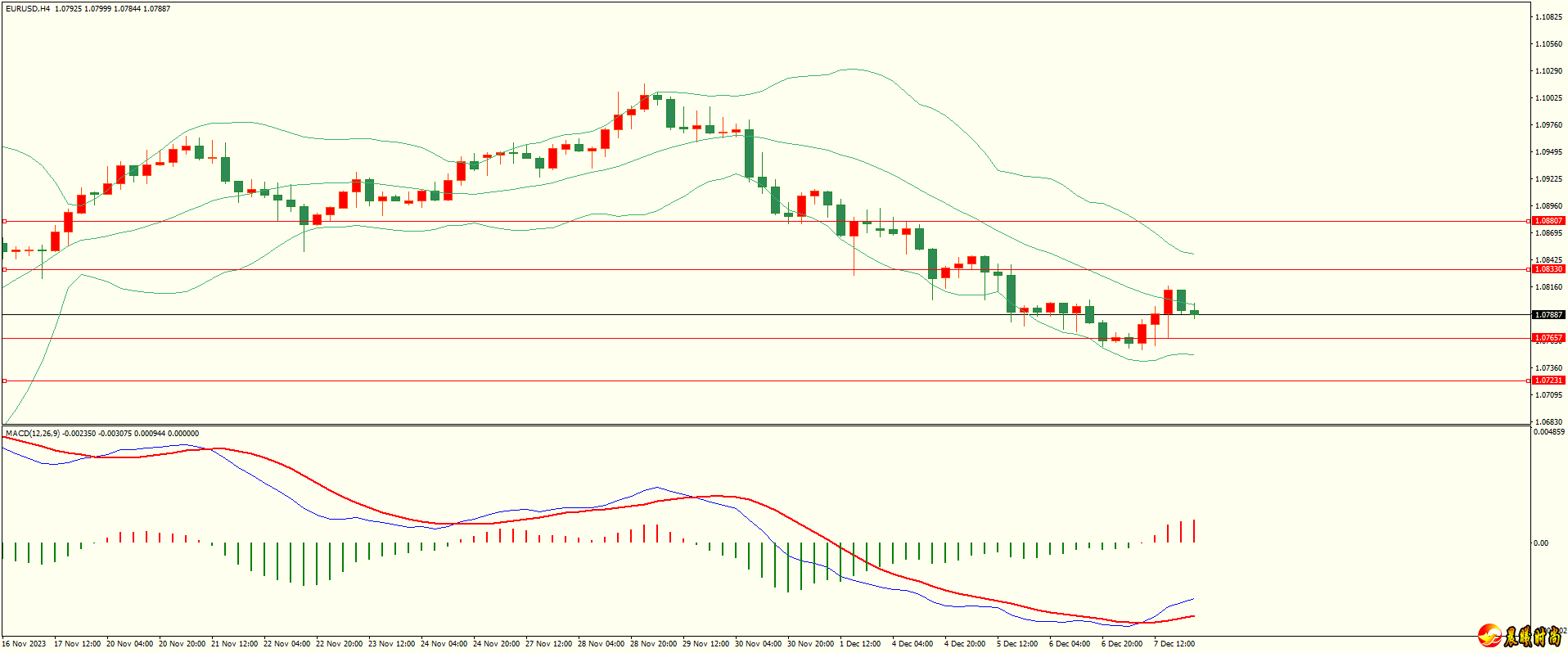Click the 1.08160 price axis value
The height and width of the screenshot is (653, 1568).
[x=1548, y=287]
